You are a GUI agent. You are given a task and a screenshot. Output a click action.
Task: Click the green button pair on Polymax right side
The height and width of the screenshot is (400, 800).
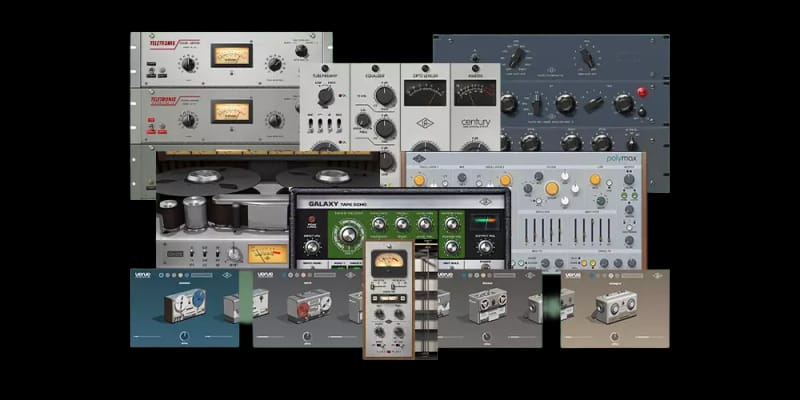[630, 196]
